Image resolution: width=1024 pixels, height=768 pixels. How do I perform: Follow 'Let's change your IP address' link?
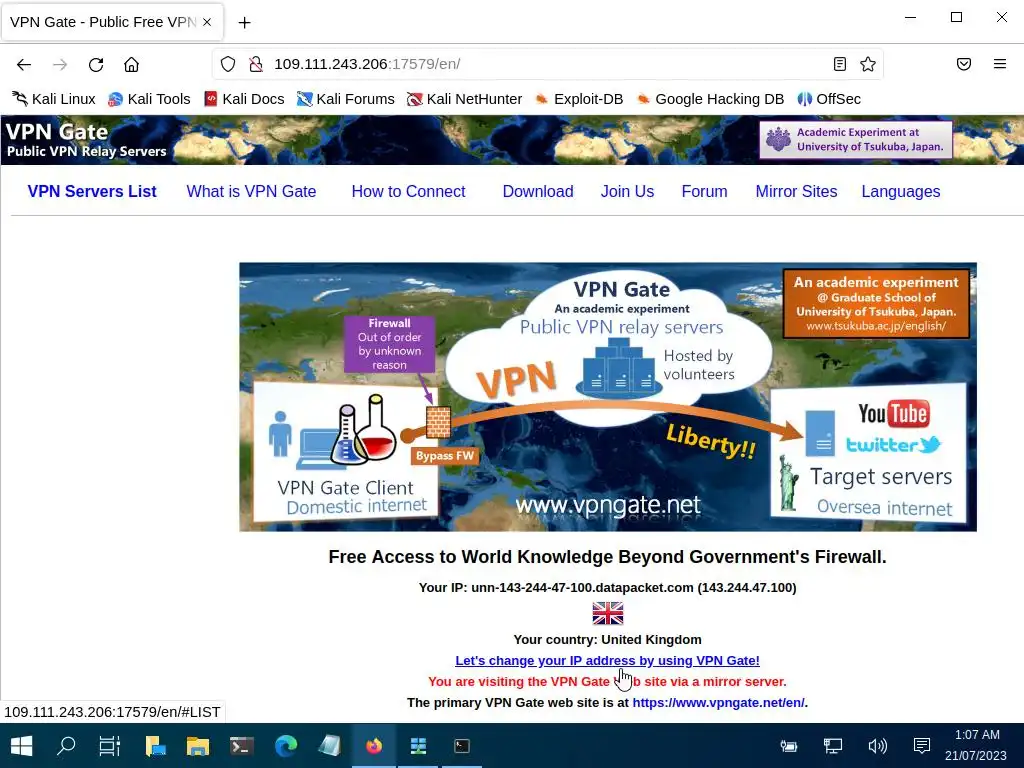pos(607,660)
